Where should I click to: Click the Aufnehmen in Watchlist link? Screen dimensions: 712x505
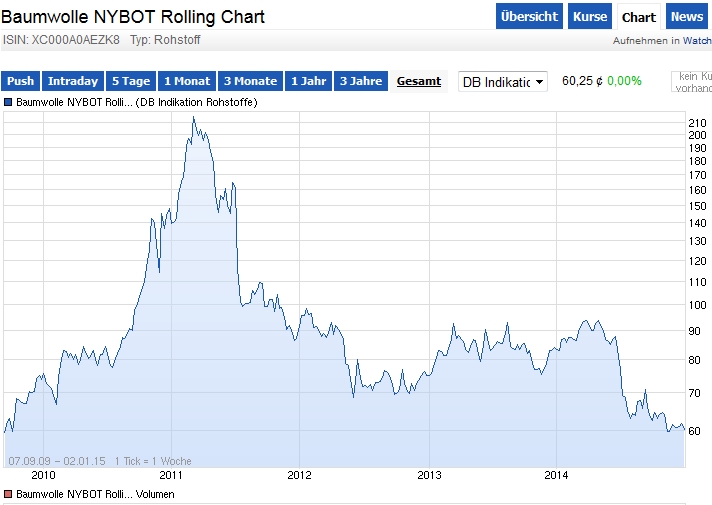662,40
